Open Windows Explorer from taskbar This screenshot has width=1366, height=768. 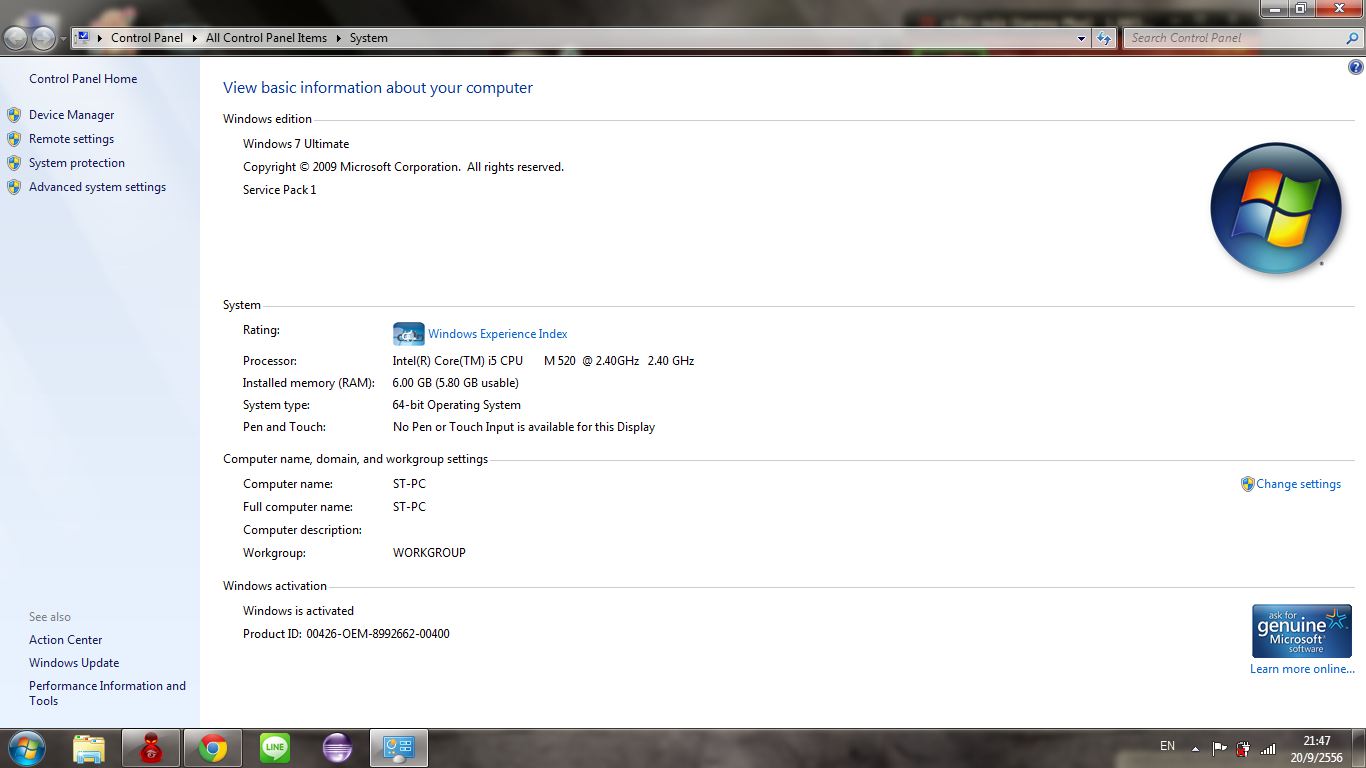pyautogui.click(x=89, y=748)
